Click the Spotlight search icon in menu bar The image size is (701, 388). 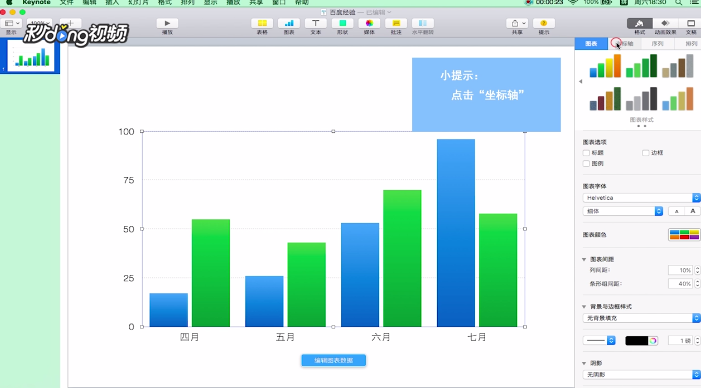(x=678, y=2)
